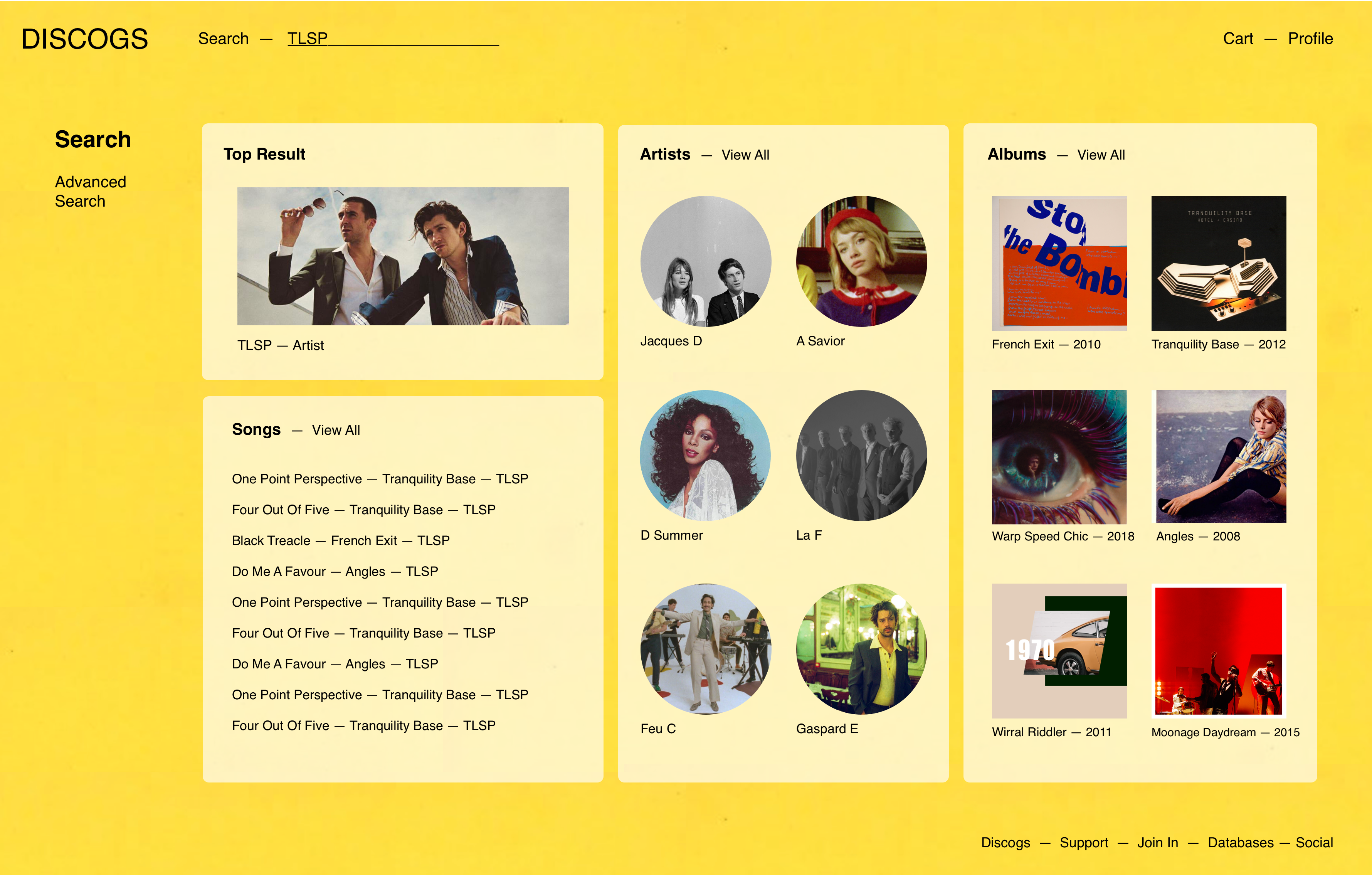Open Join In footer link
Viewport: 1372px width, 875px height.
click(x=1157, y=843)
